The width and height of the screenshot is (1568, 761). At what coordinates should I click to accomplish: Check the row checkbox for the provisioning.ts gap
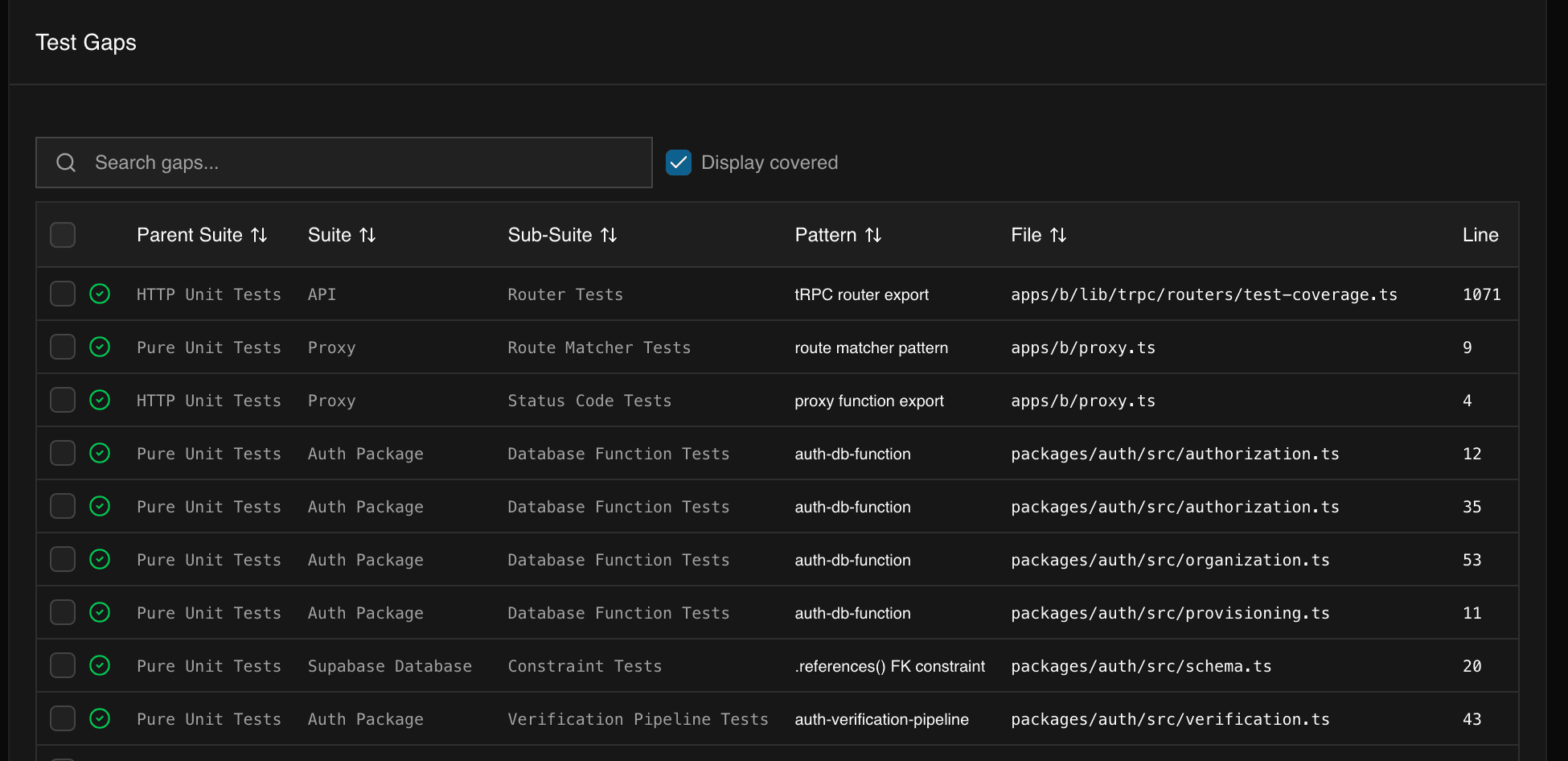click(x=62, y=612)
